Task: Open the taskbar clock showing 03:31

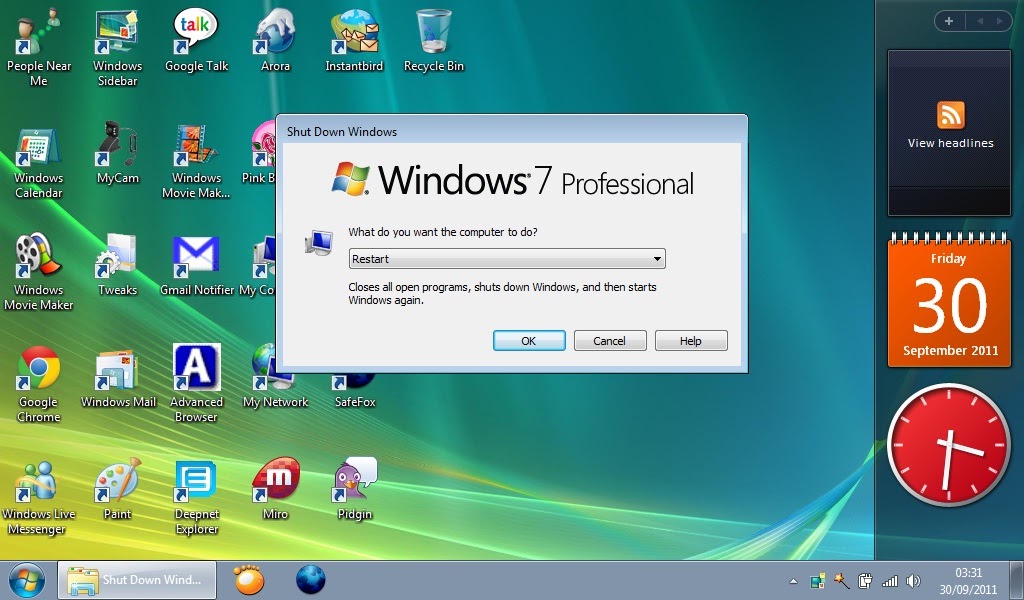Action: pos(968,580)
